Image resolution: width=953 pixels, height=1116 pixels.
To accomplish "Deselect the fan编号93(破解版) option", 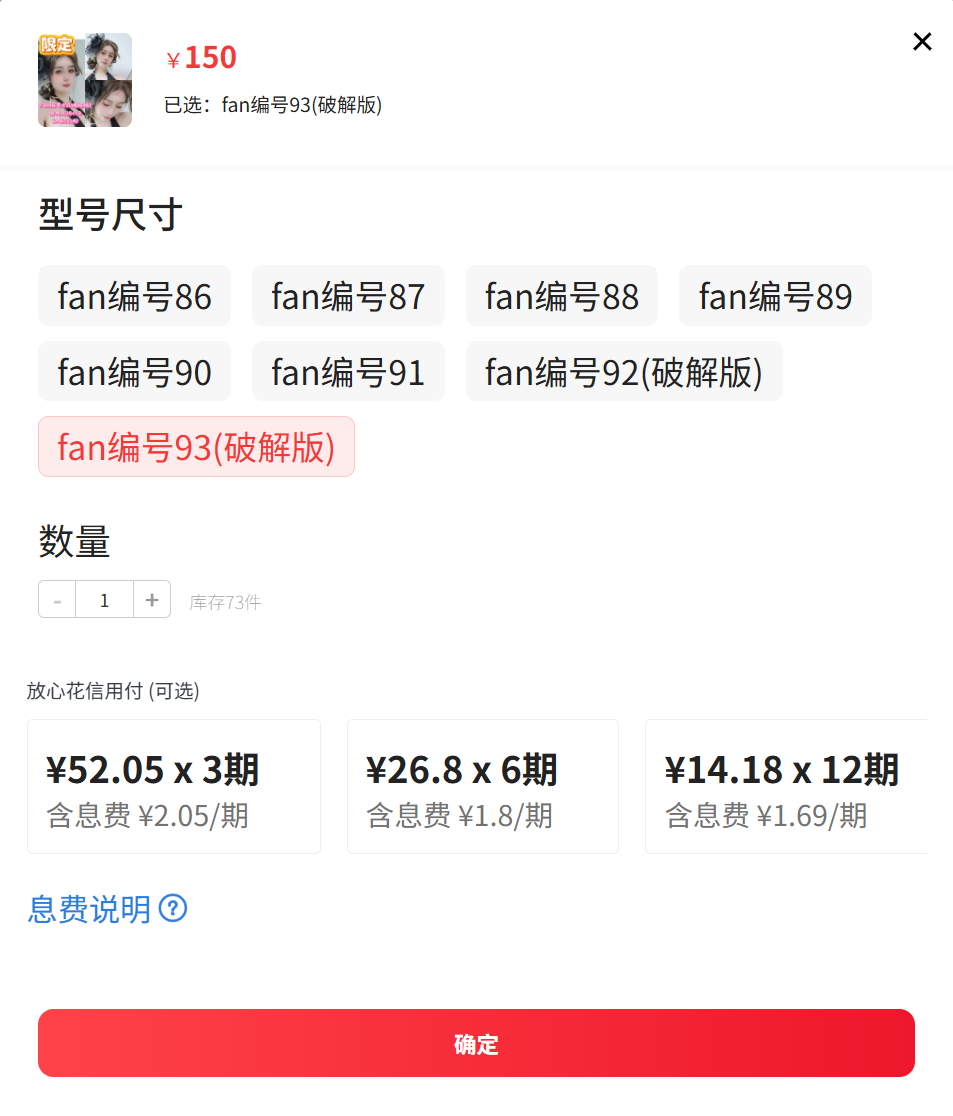I will (196, 446).
